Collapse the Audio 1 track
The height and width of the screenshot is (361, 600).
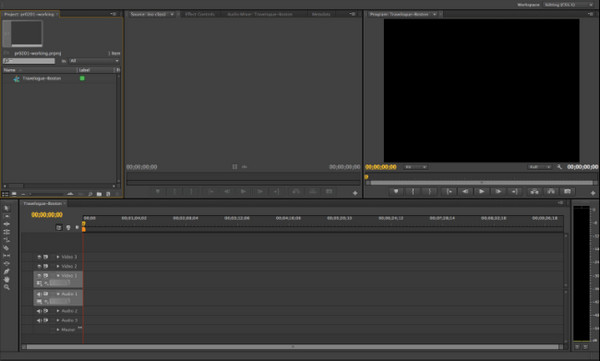pos(58,294)
